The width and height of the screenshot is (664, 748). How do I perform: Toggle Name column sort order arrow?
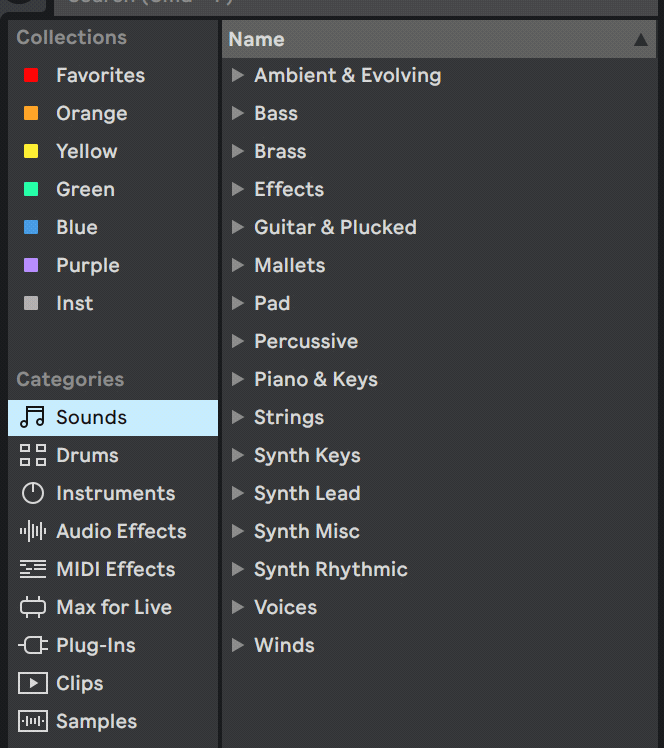click(x=640, y=40)
